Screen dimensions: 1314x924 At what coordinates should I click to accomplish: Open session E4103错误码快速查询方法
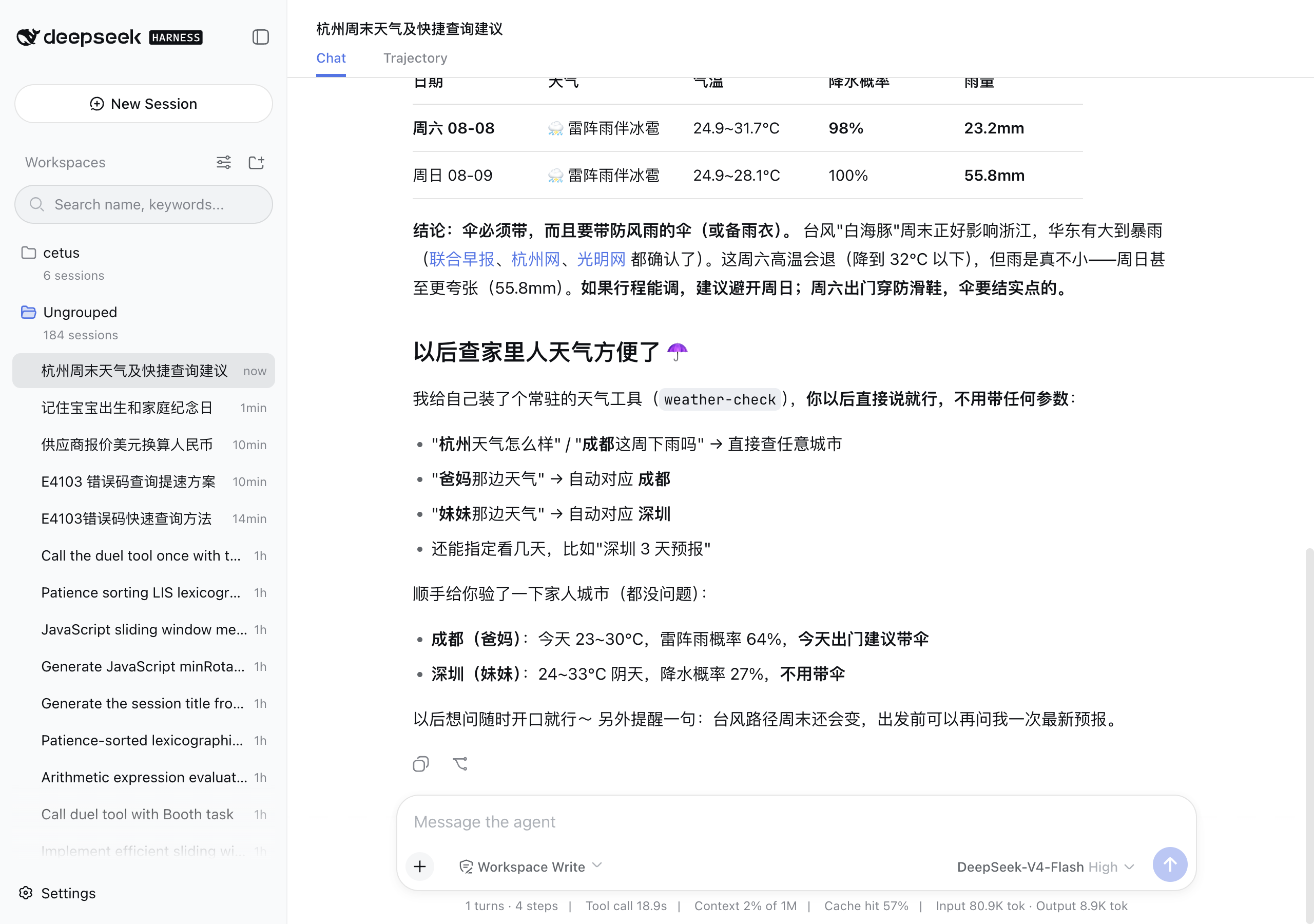point(144,518)
